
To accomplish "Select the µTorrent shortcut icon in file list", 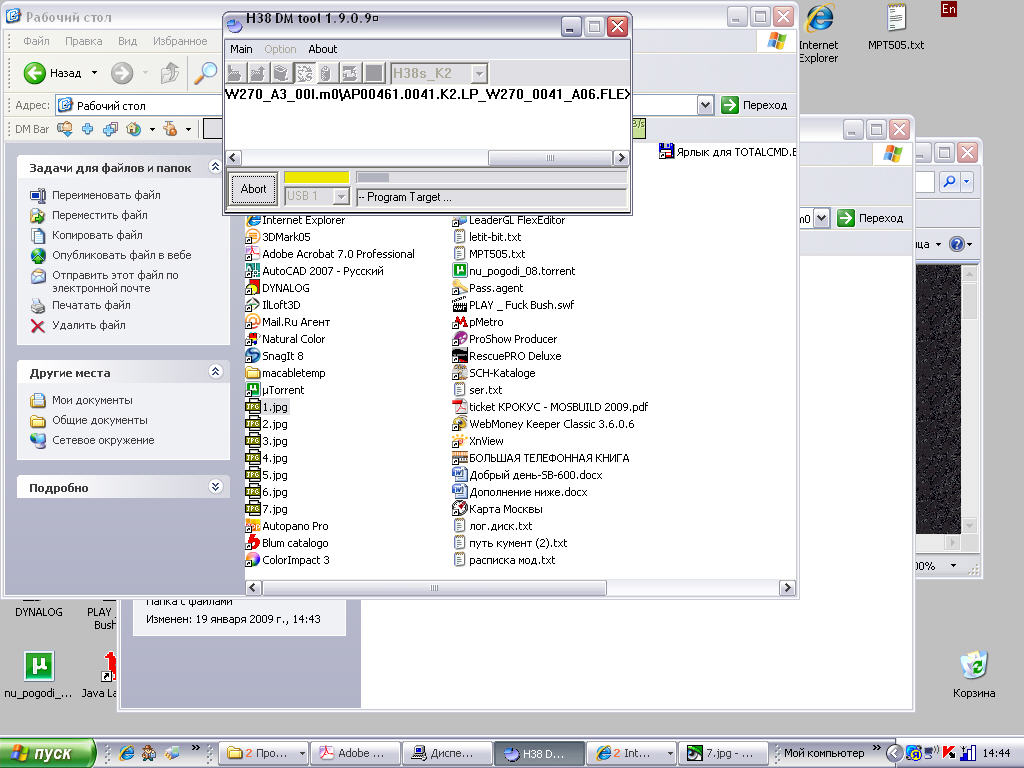I will point(252,390).
